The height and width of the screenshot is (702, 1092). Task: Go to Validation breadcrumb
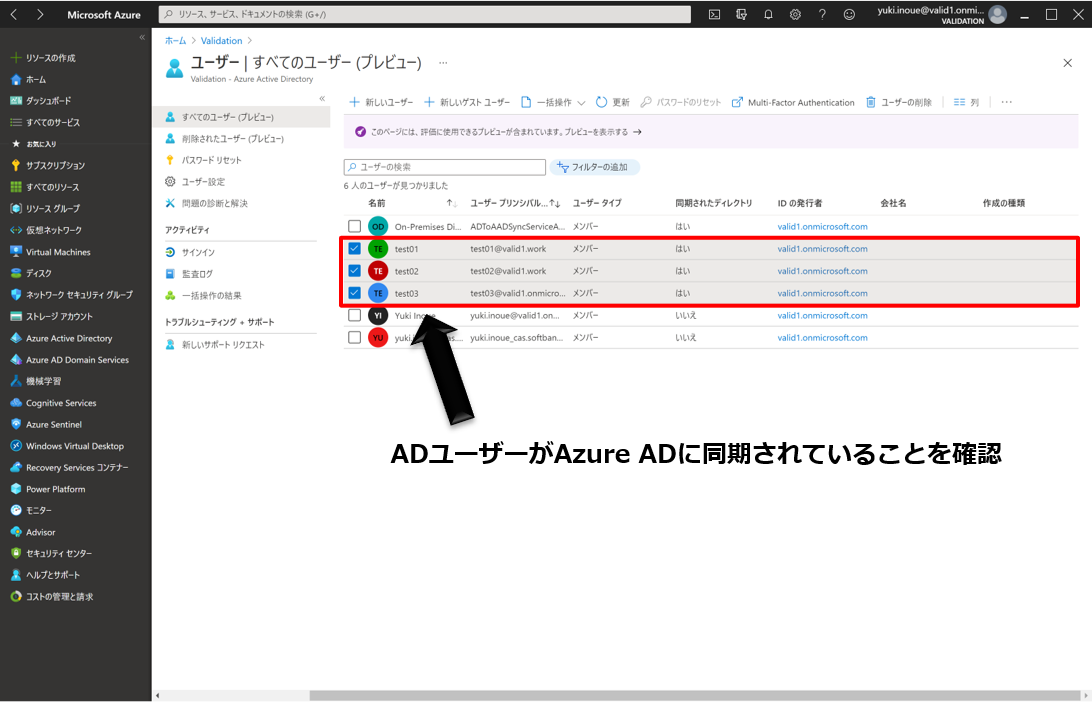coord(221,40)
